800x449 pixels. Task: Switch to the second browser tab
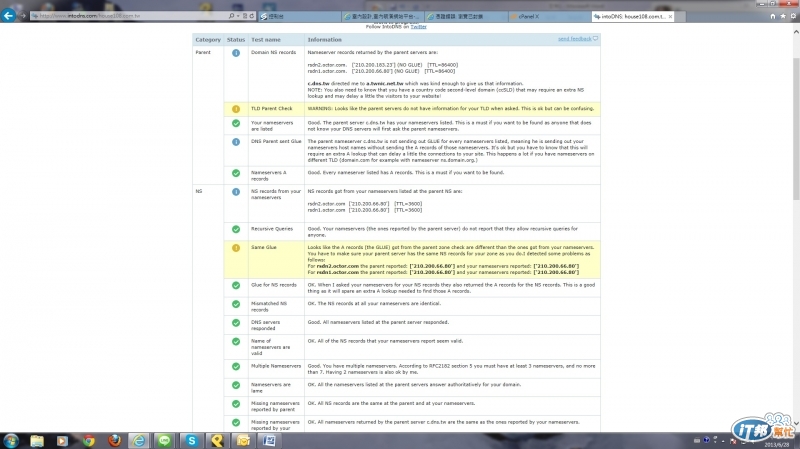(x=383, y=16)
